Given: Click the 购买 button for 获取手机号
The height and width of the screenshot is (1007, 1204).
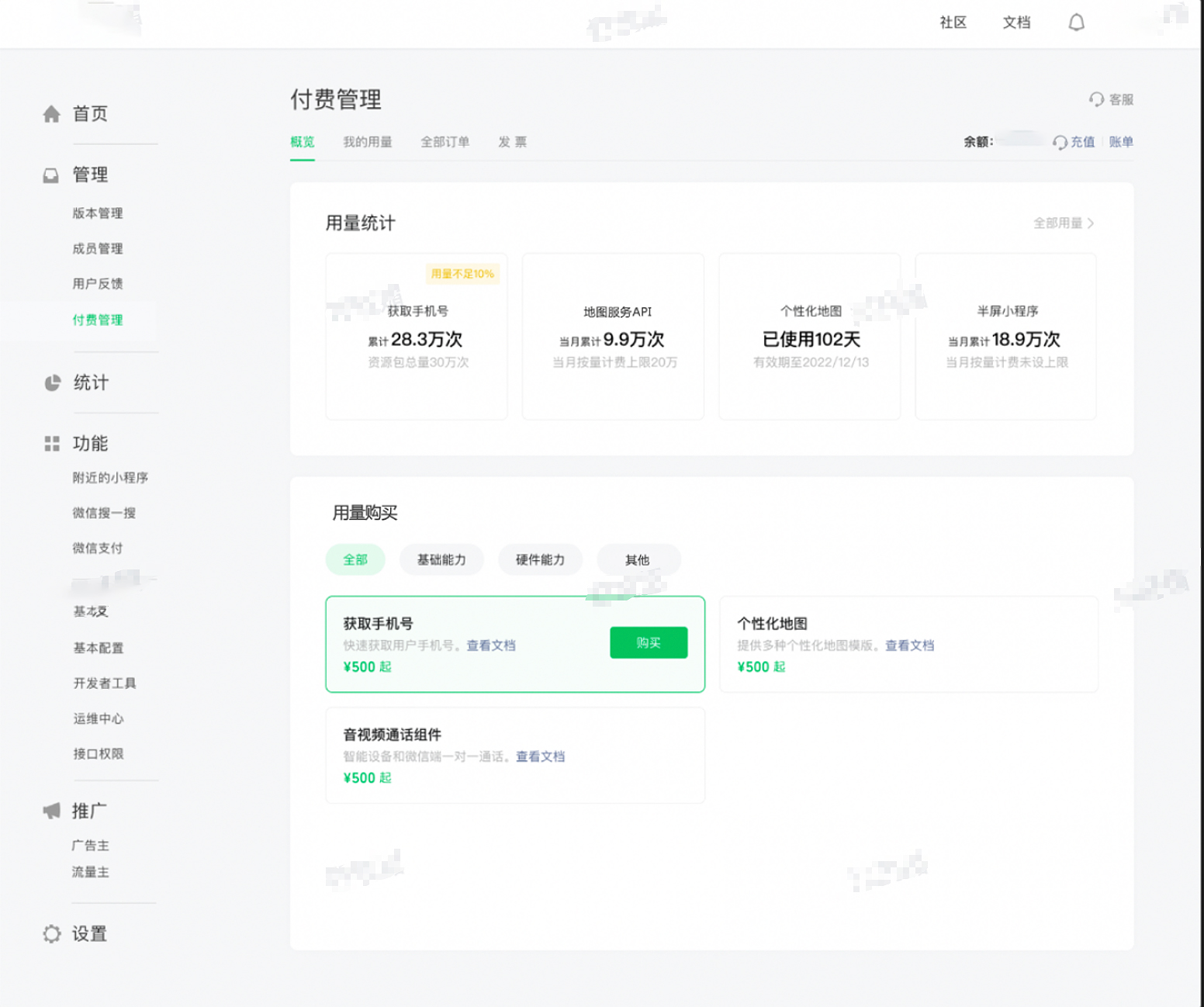Looking at the screenshot, I should 649,642.
